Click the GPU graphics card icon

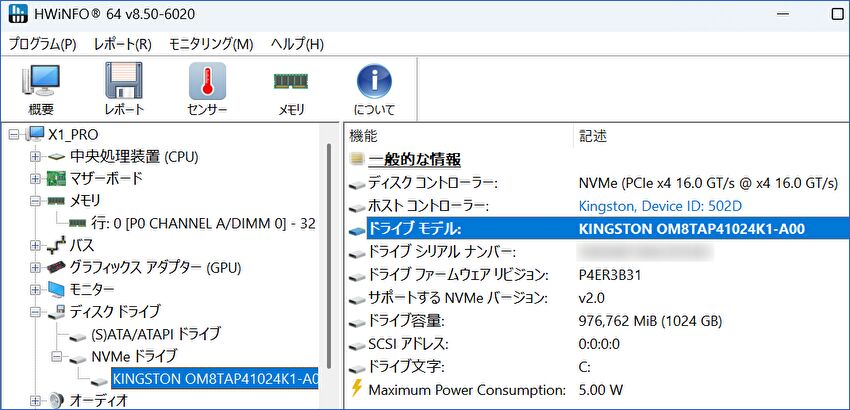coord(56,267)
